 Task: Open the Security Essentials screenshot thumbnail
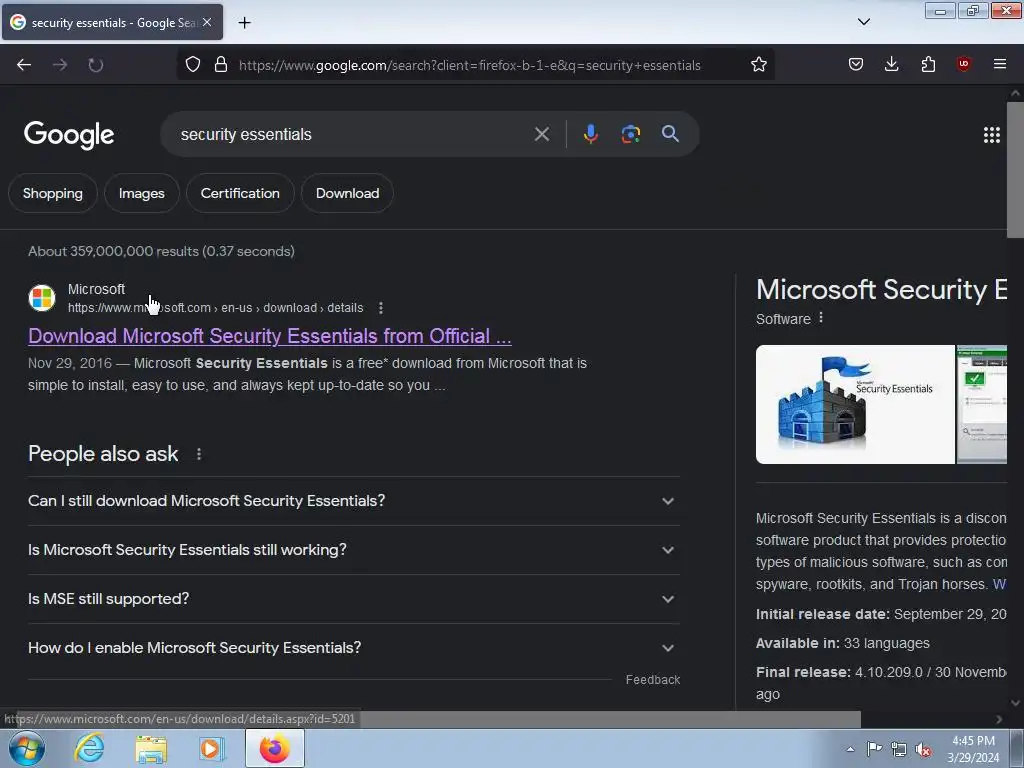tap(982, 404)
